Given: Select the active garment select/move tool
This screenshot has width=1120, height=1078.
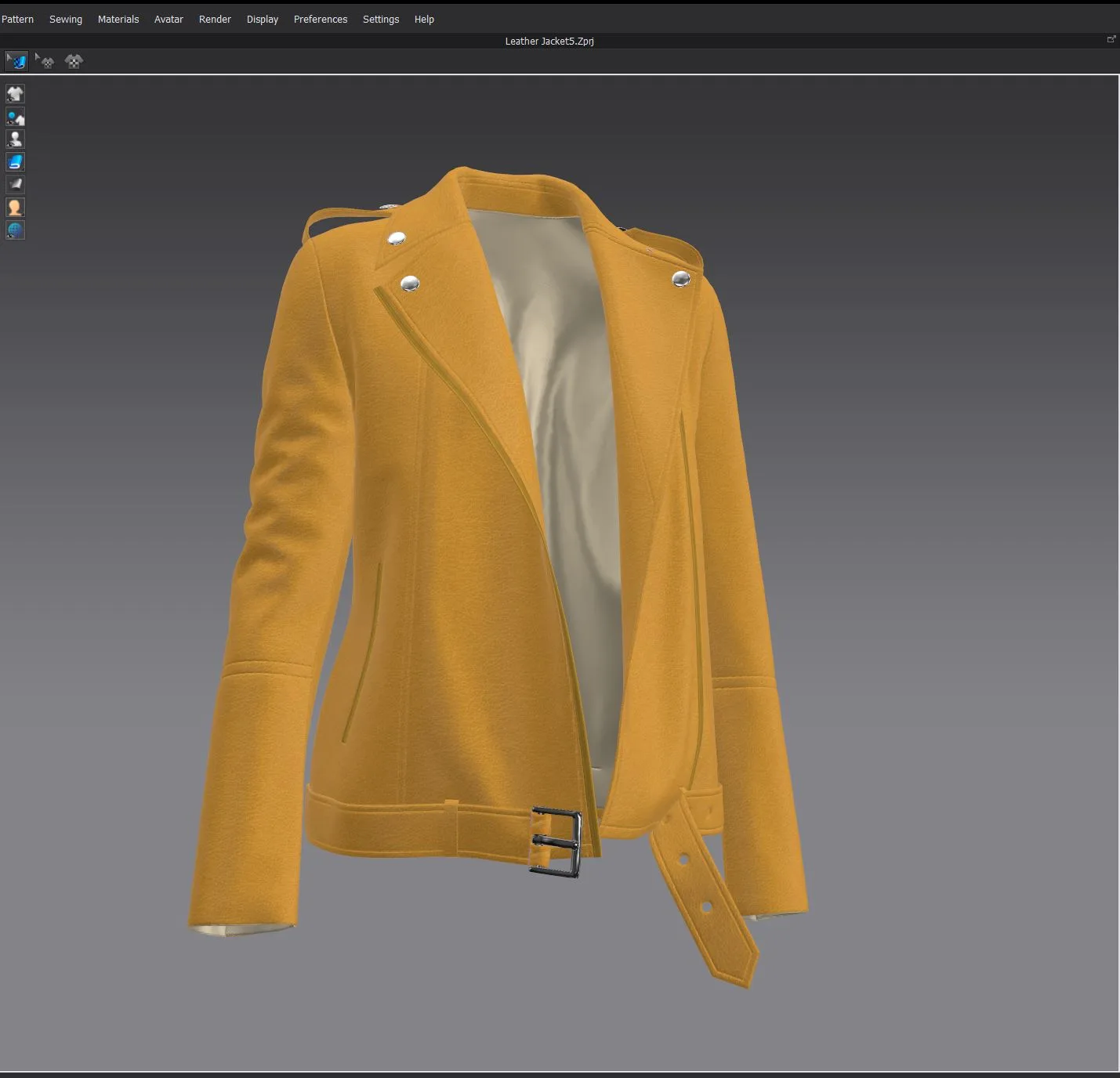Looking at the screenshot, I should (x=16, y=61).
